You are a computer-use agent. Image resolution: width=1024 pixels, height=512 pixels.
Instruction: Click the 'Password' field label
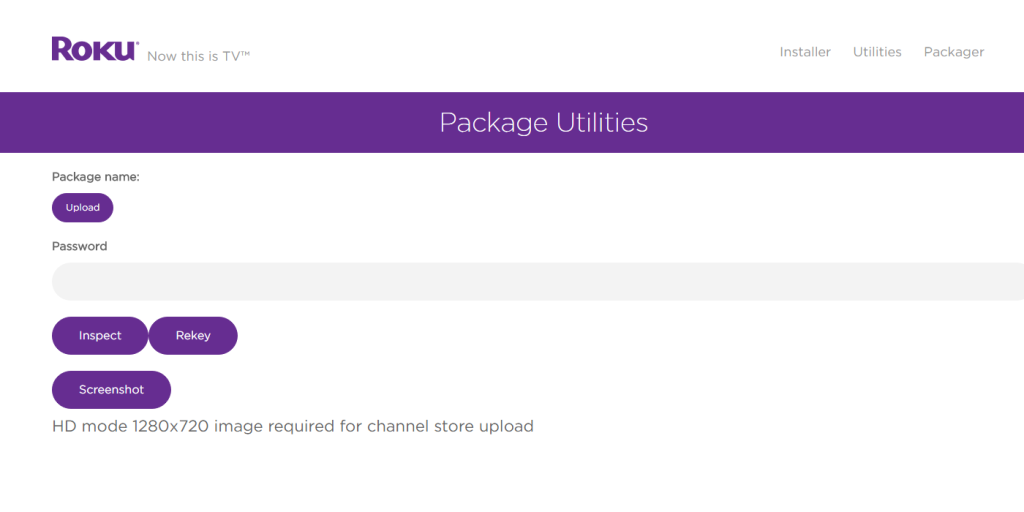point(79,246)
